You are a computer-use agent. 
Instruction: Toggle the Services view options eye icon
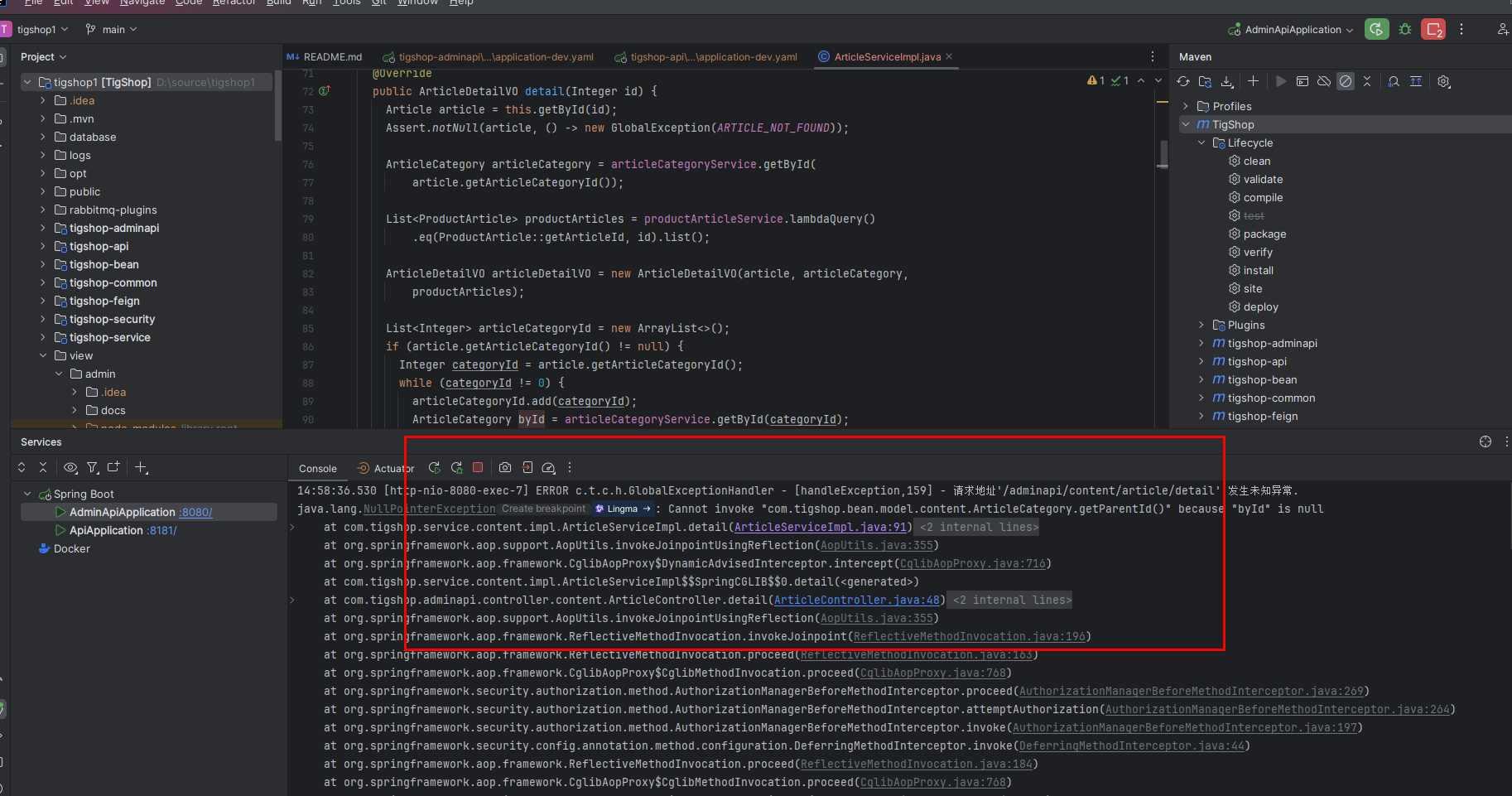click(x=70, y=467)
